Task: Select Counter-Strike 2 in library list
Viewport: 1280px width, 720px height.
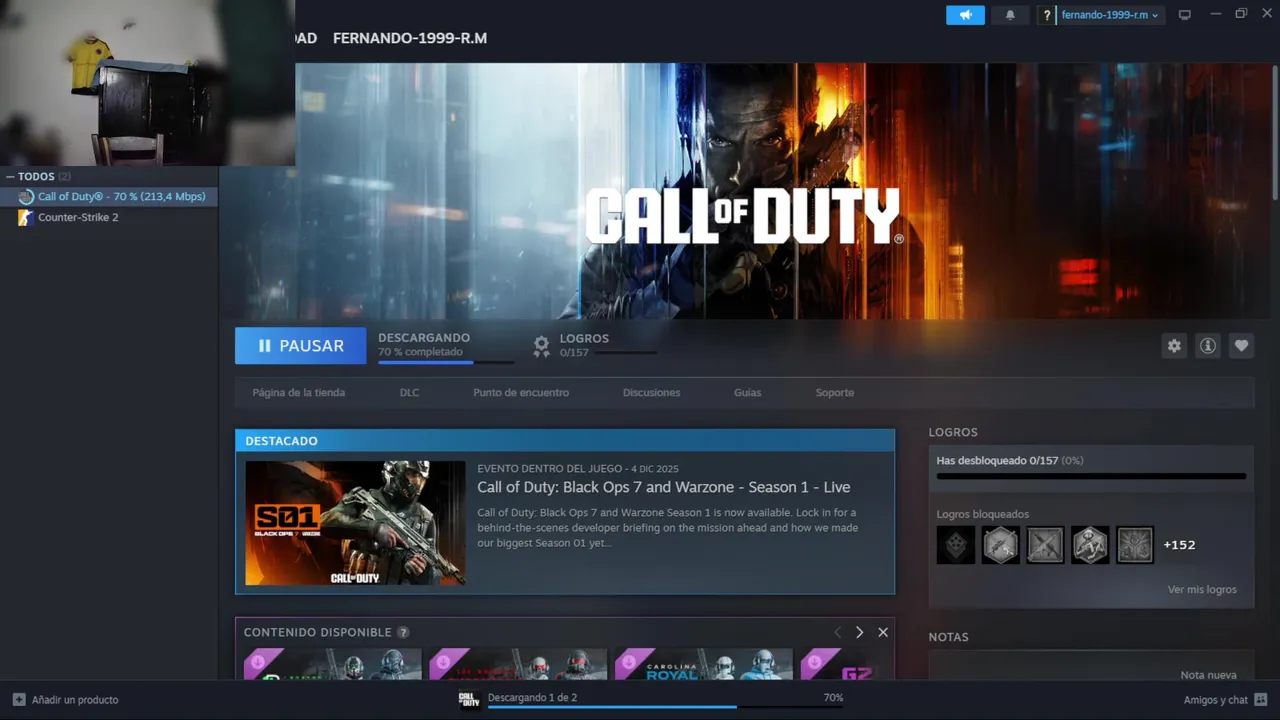Action: (109, 217)
